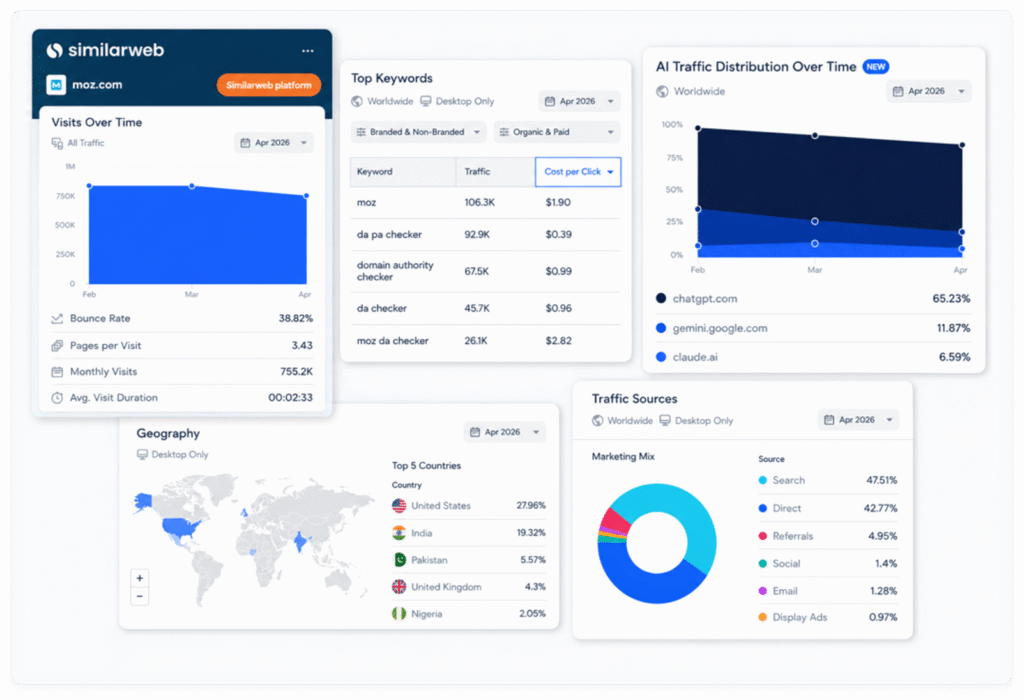Click the claude.ai legend label
The height and width of the screenshot is (700, 1024).
pyautogui.click(x=695, y=357)
